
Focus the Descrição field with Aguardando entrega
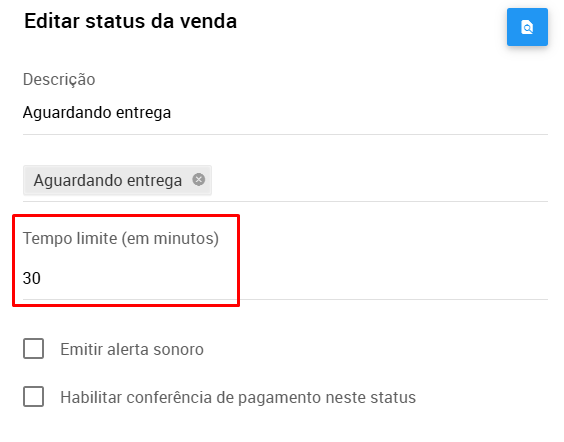pyautogui.click(x=285, y=113)
